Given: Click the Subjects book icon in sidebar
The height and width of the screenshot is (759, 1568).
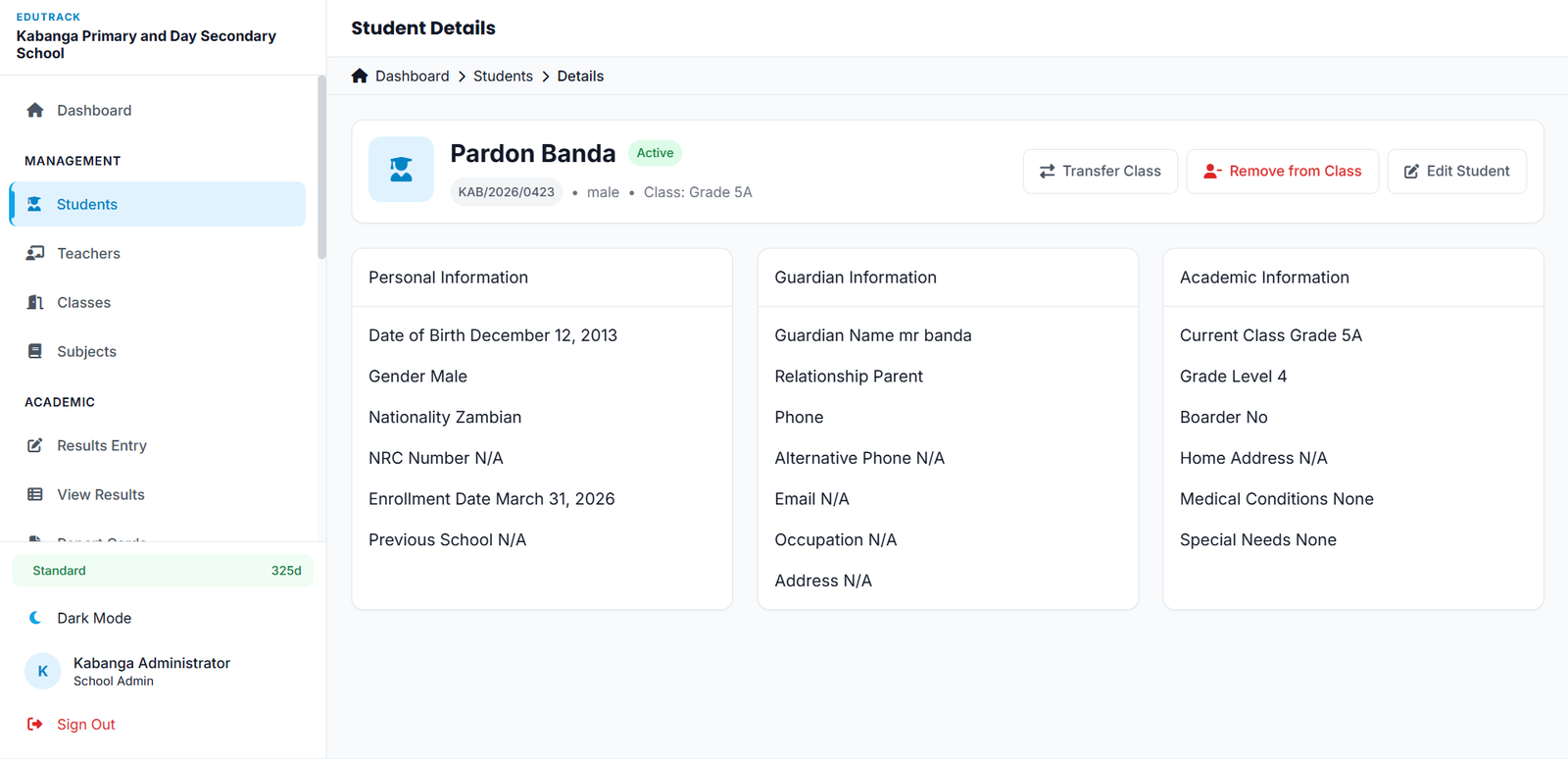Looking at the screenshot, I should (x=35, y=351).
